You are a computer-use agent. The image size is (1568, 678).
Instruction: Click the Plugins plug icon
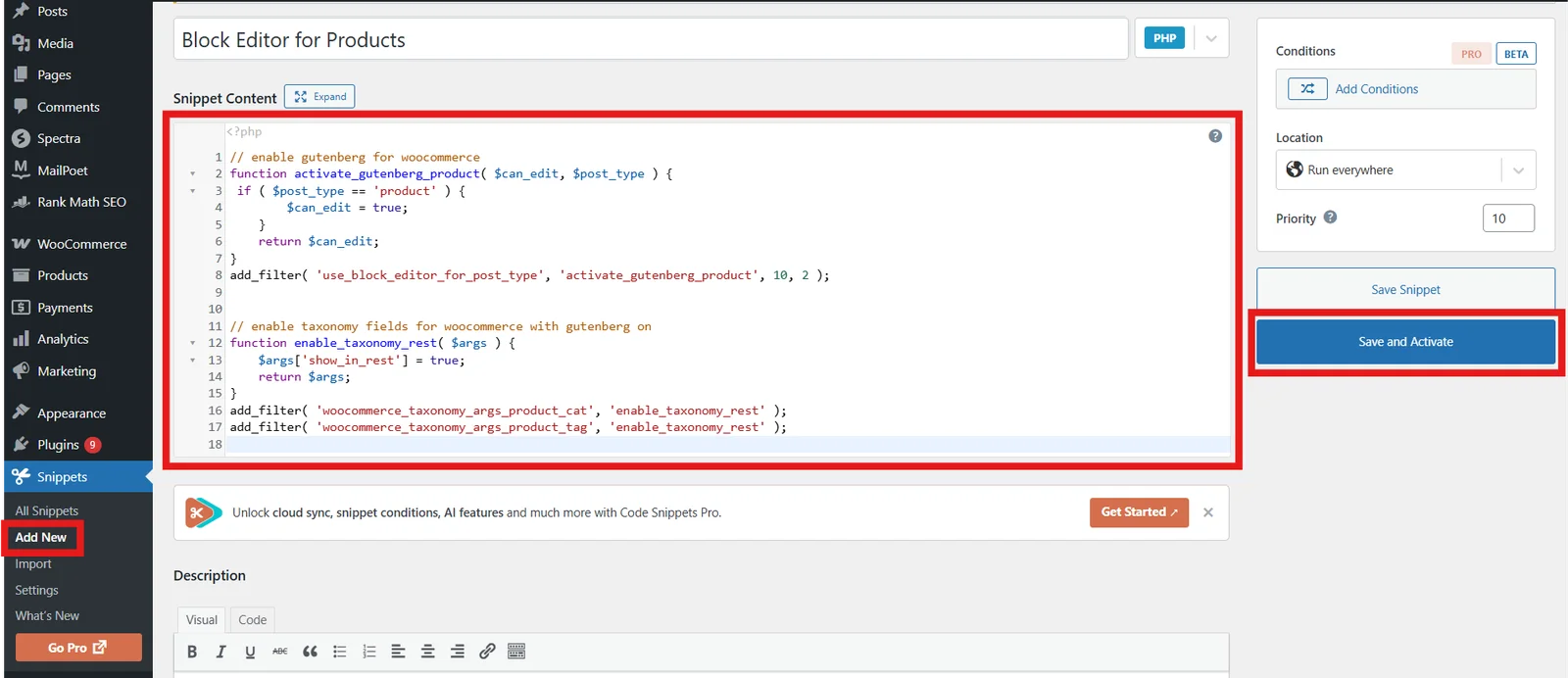pos(21,445)
